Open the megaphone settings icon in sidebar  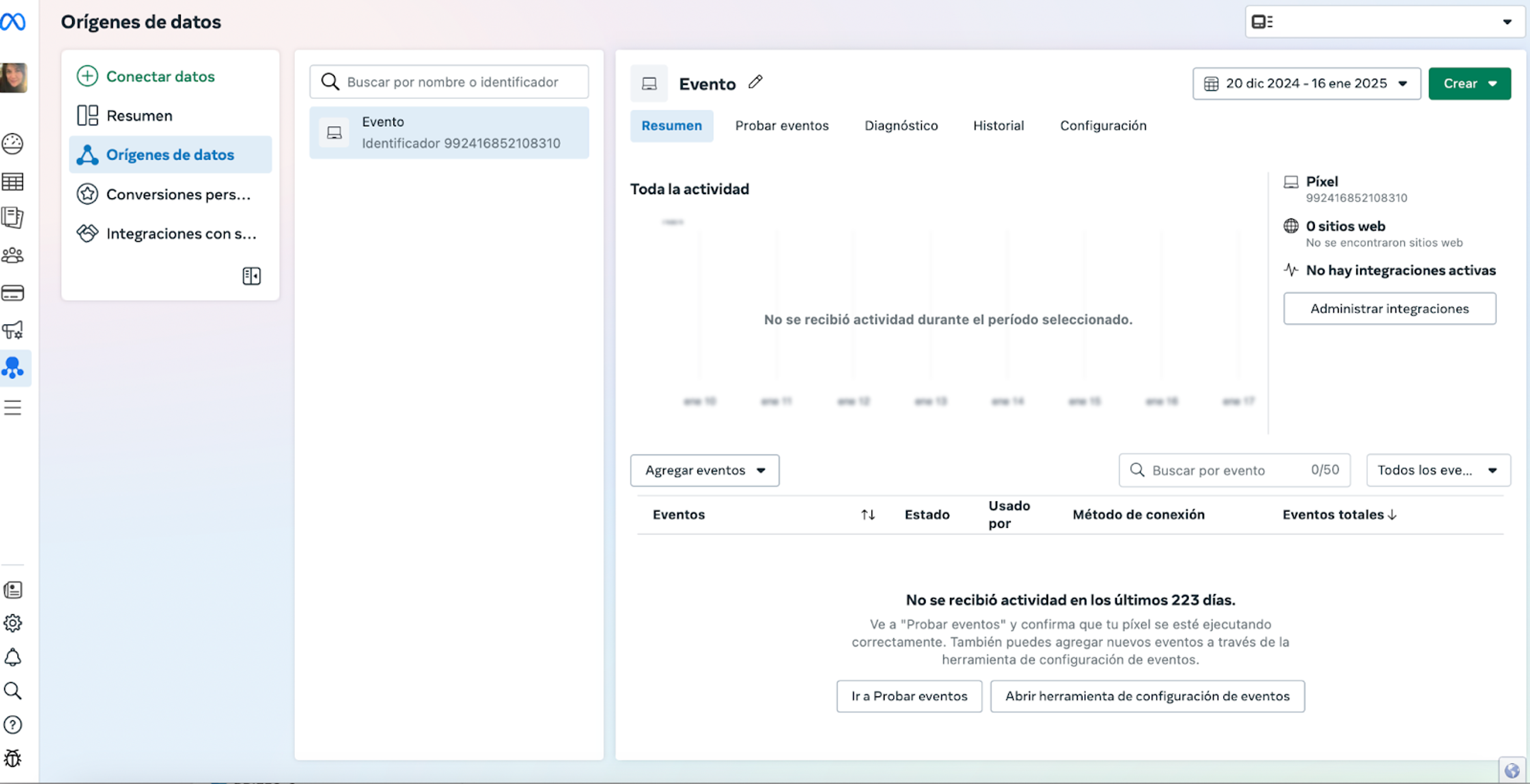coord(12,330)
